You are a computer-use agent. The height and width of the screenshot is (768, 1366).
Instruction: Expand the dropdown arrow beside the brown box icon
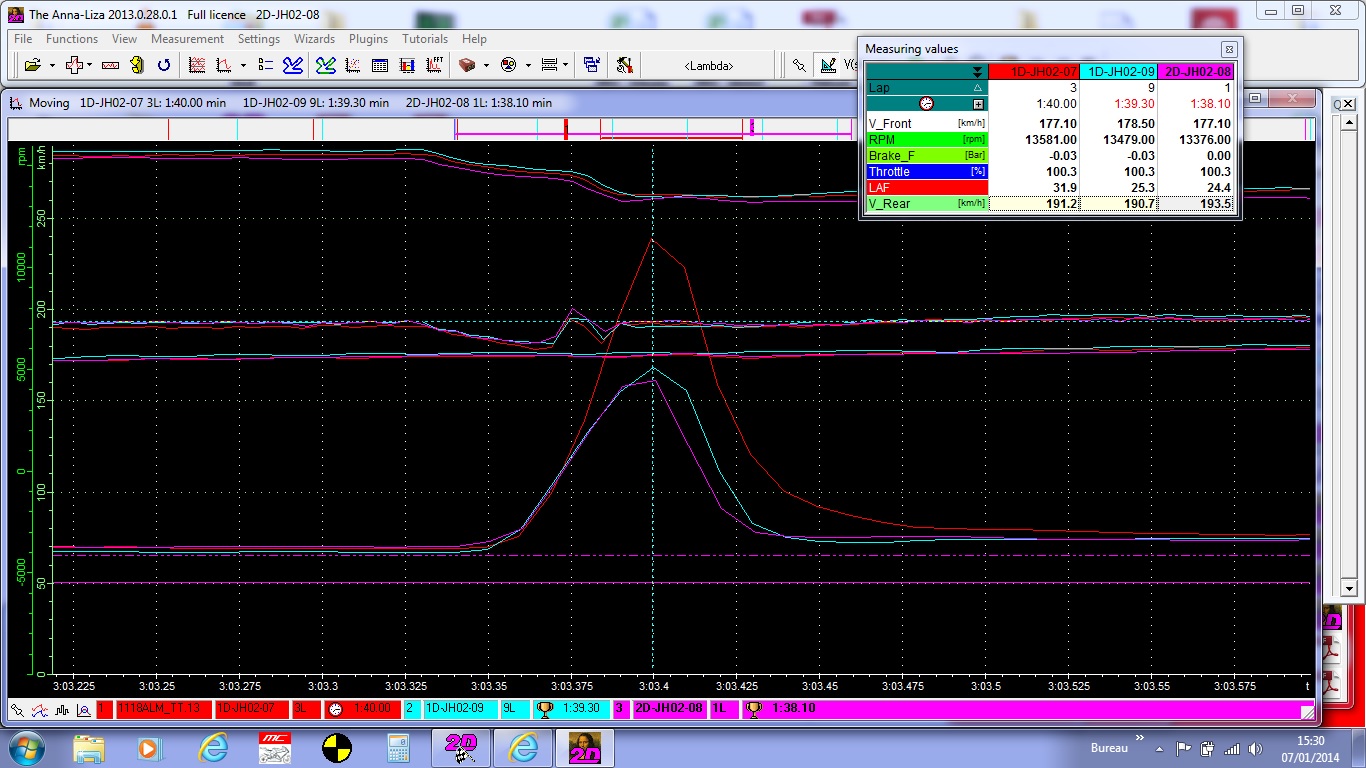[x=486, y=65]
